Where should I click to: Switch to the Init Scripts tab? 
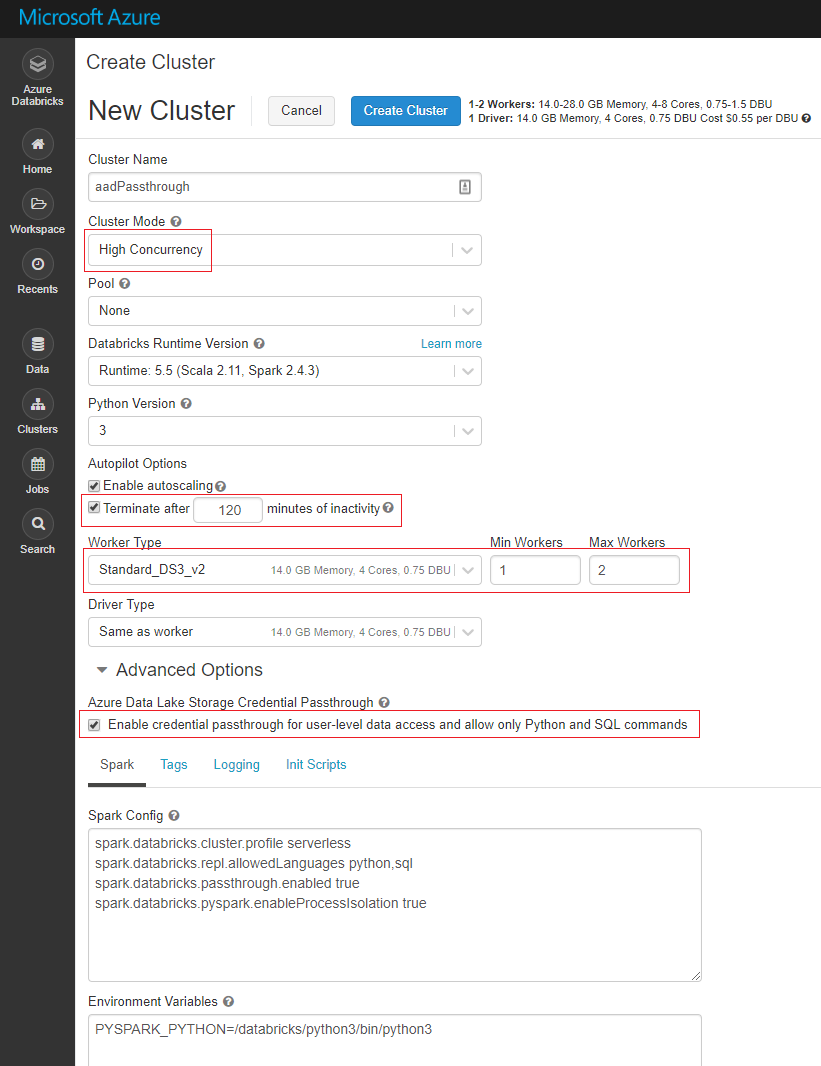(x=316, y=765)
